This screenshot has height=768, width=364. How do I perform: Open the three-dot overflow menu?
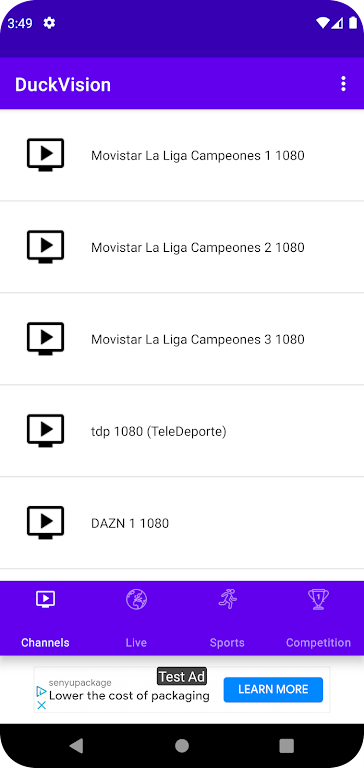343,84
